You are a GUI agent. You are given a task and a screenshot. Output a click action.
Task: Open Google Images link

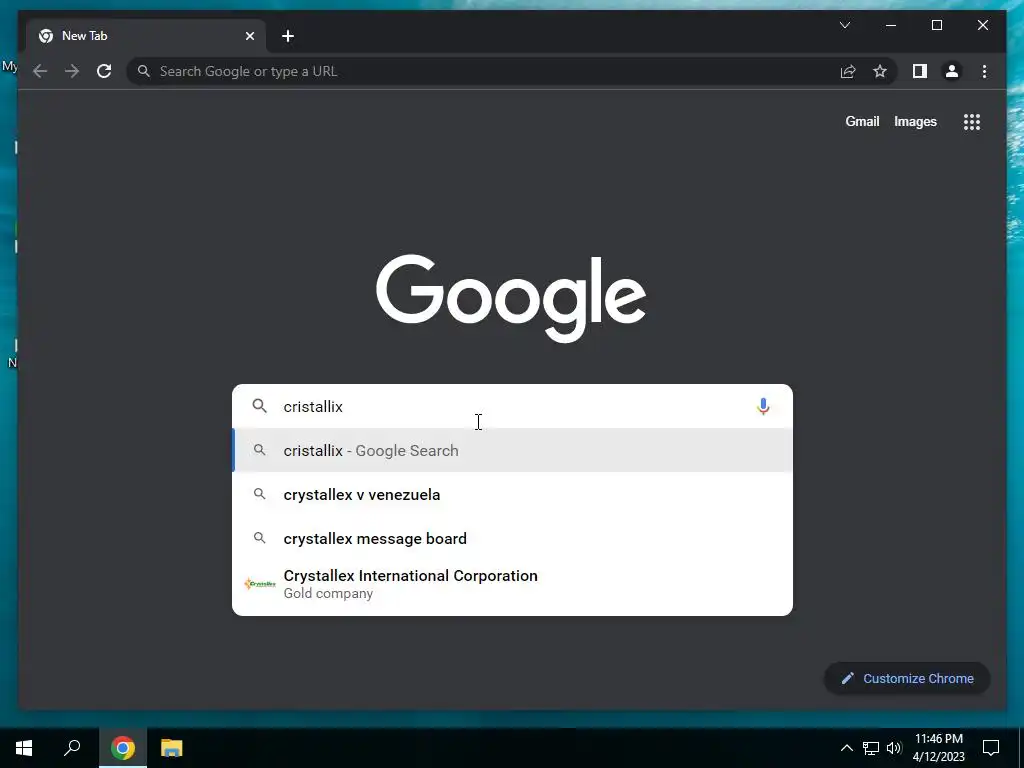coord(915,121)
